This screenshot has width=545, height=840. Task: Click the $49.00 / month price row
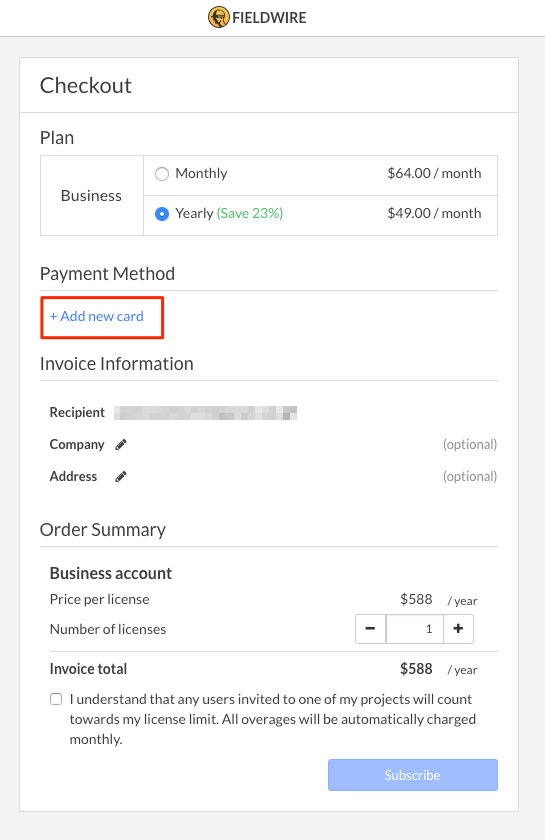[x=320, y=215]
